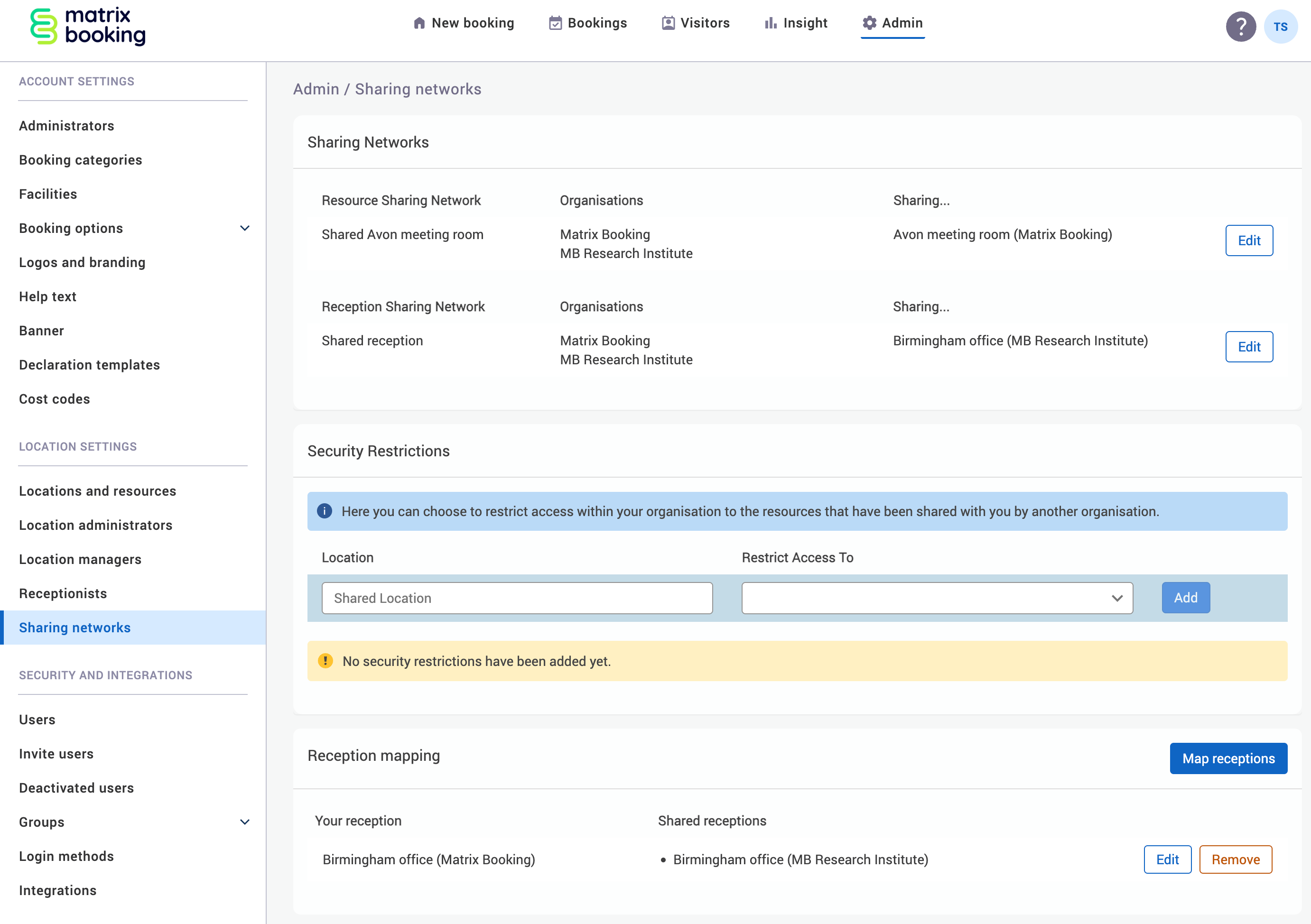Select the New booking home icon
The width and height of the screenshot is (1311, 924).
[x=419, y=23]
